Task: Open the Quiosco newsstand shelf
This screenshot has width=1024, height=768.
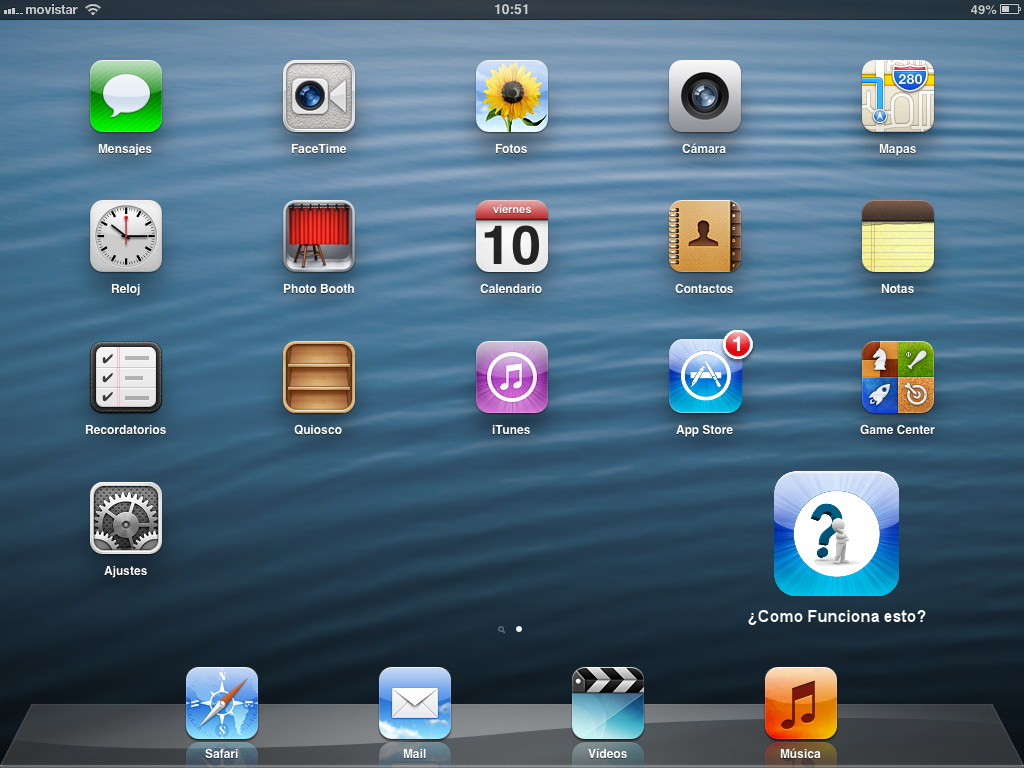Action: 319,377
